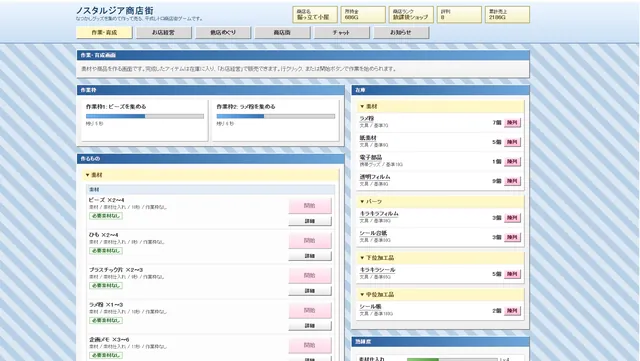
Task: Click the 商店名 status box
Action: tap(315, 15)
